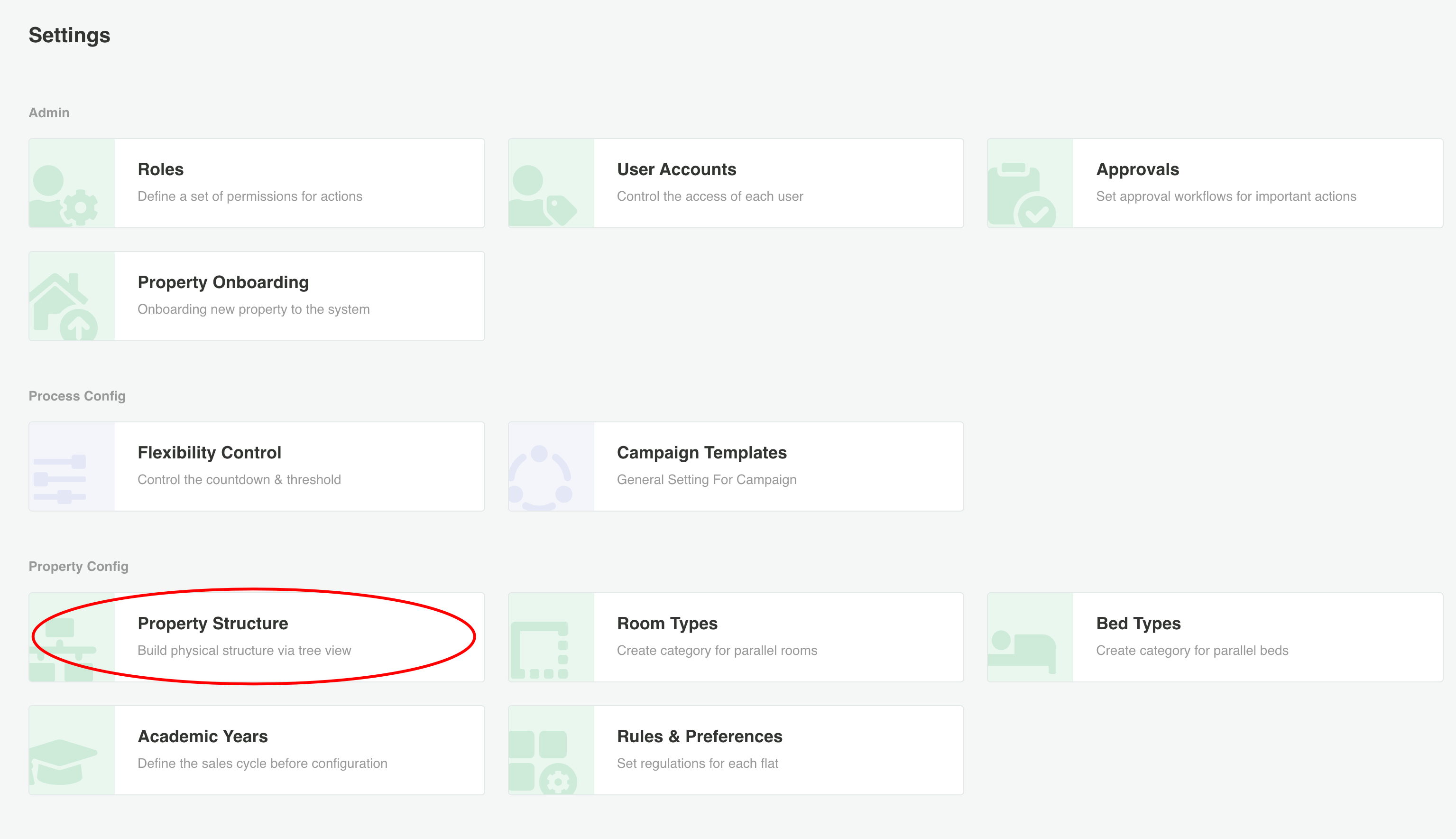
Task: Select Flexibility Control card title
Action: tap(209, 453)
